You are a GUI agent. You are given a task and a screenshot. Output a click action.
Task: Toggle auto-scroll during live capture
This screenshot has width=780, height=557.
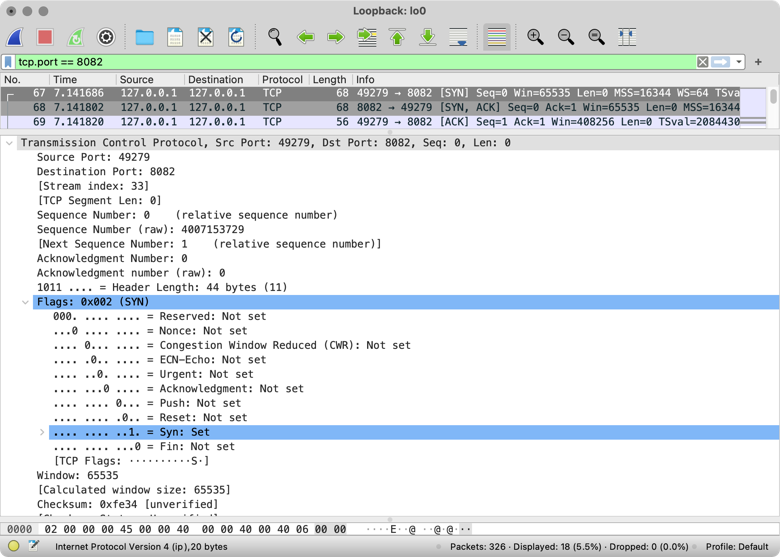click(458, 37)
